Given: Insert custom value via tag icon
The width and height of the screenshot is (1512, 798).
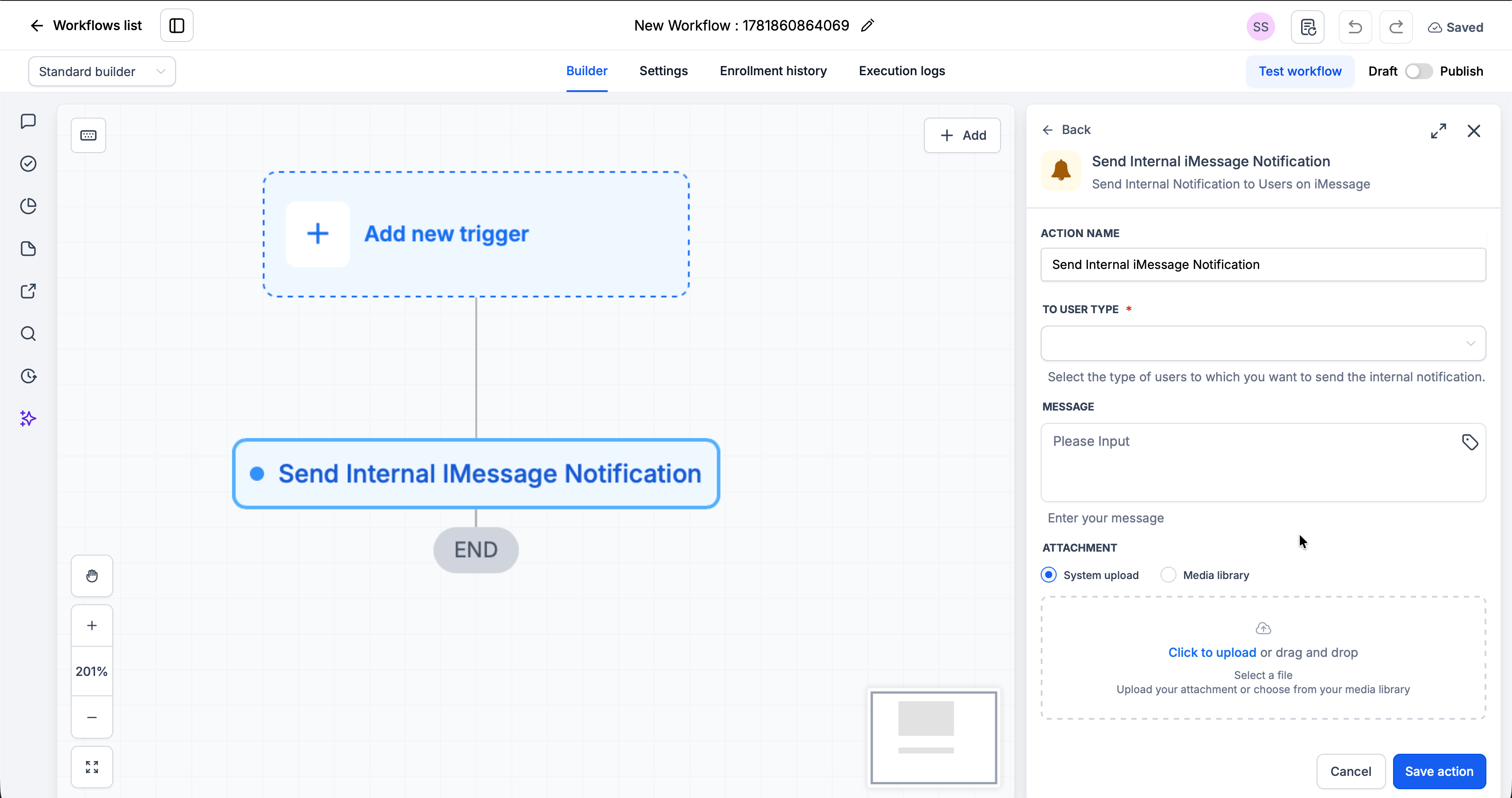Looking at the screenshot, I should 1470,442.
